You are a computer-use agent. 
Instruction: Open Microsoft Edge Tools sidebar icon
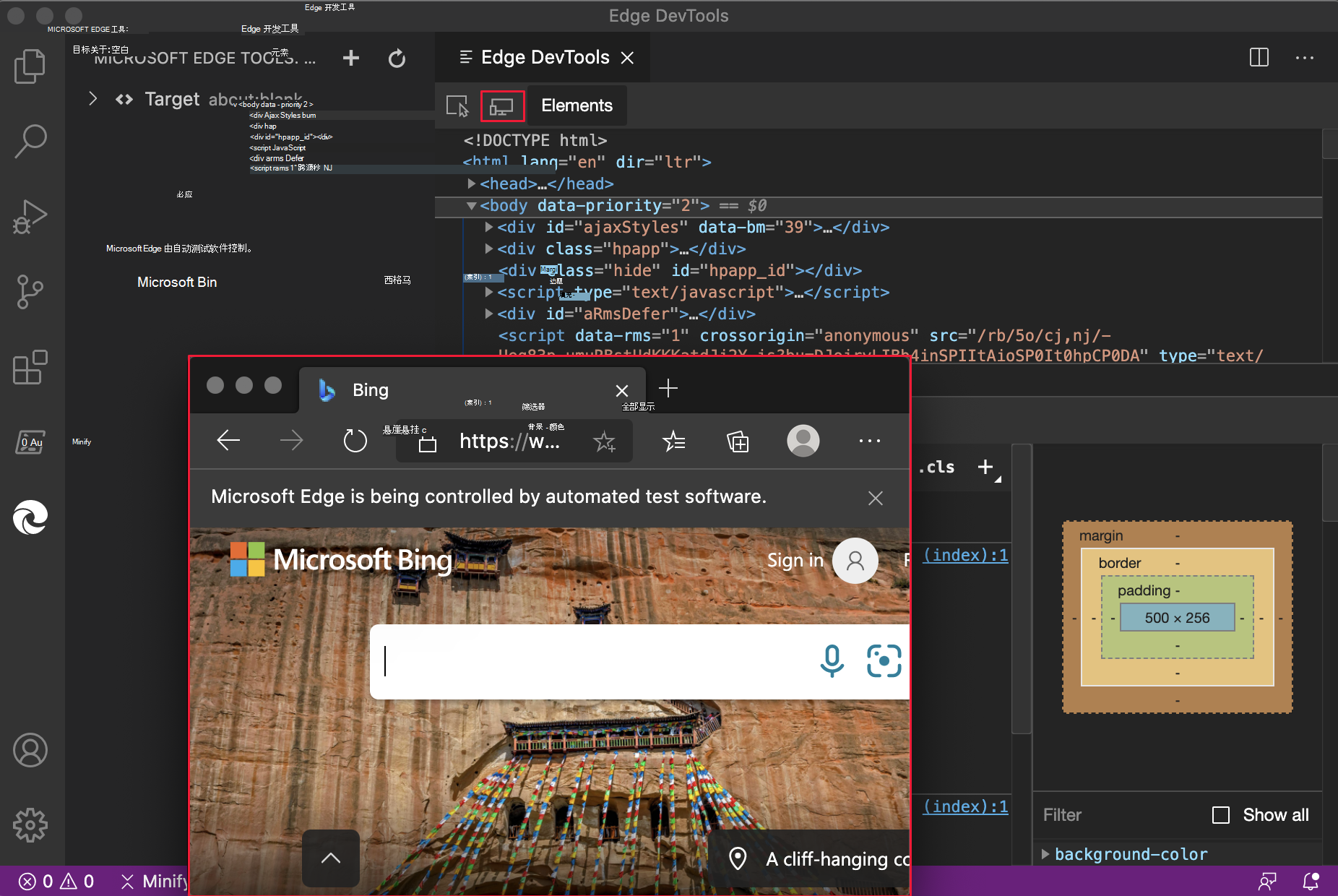pyautogui.click(x=30, y=517)
